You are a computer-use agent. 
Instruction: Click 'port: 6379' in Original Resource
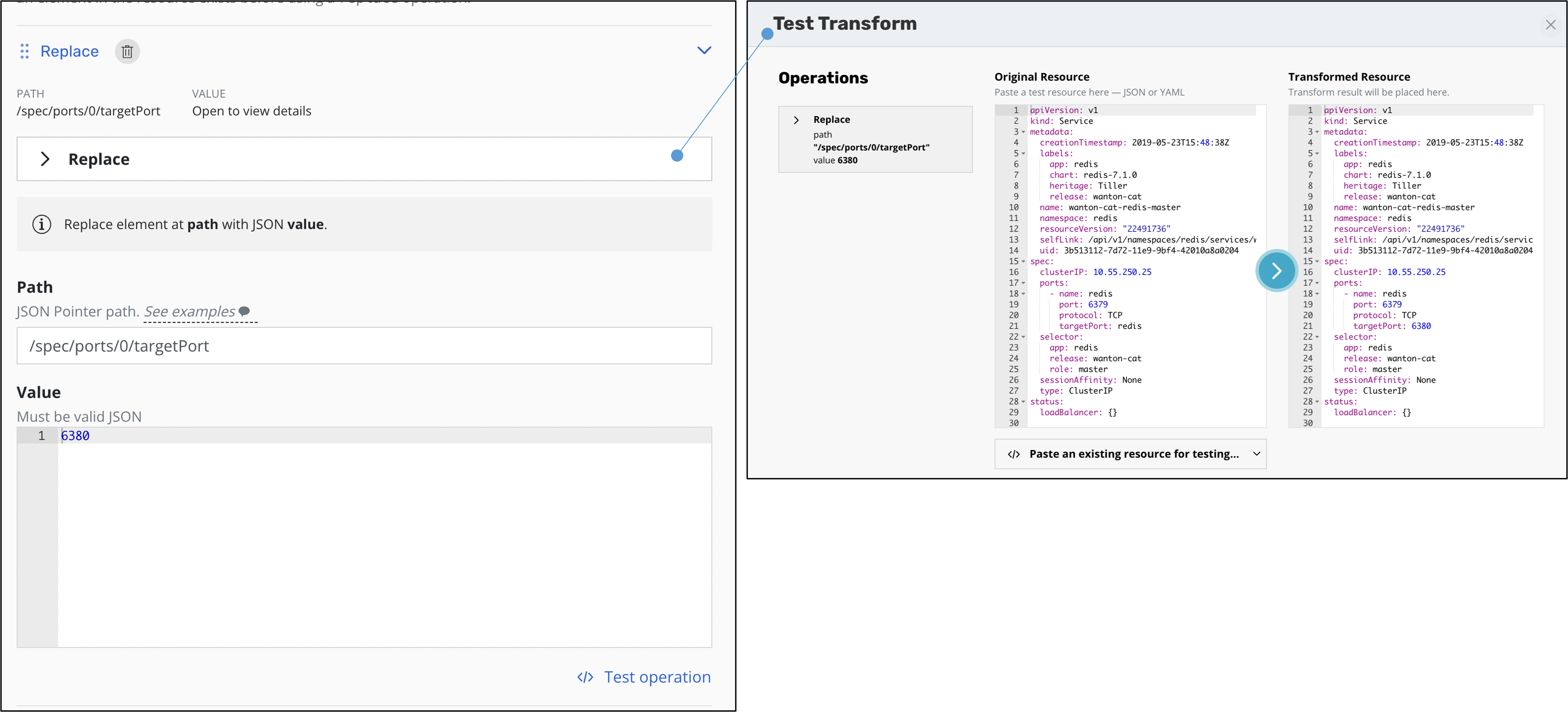[1083, 304]
